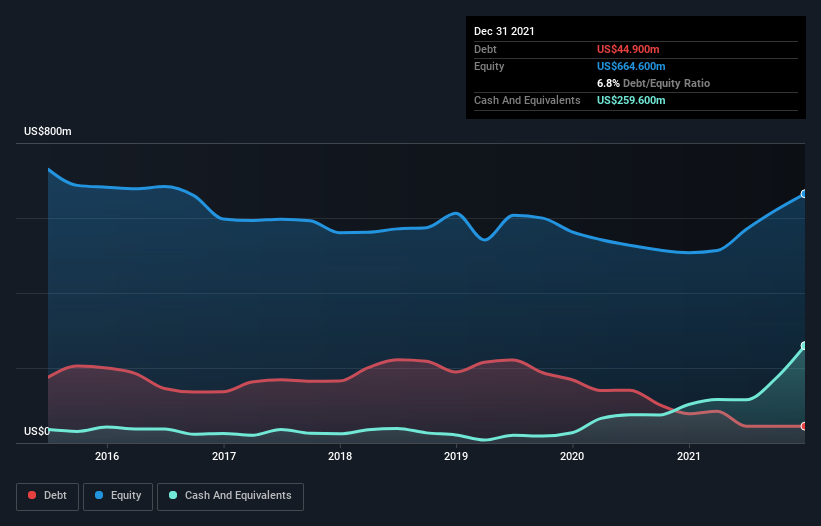
Task: Click the US$664.600m equity value
Action: coord(631,66)
